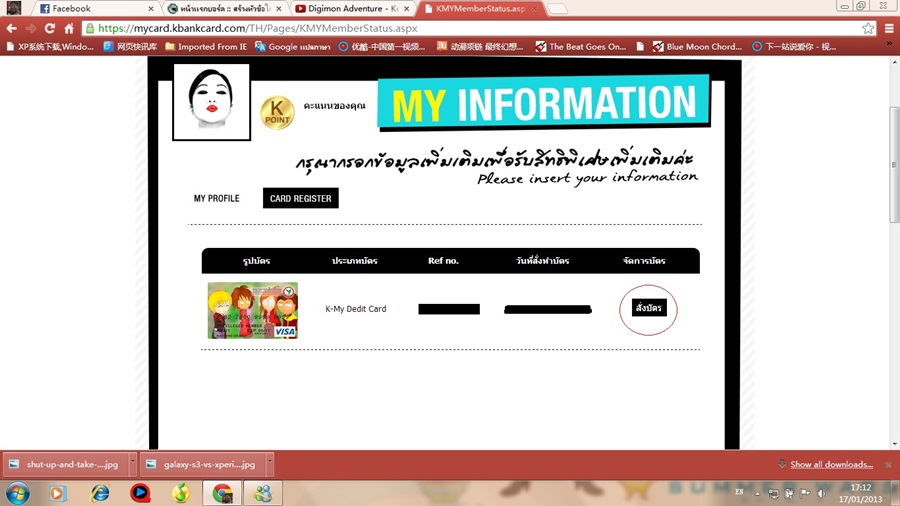
Task: Show hidden system tray icons
Action: click(x=757, y=493)
